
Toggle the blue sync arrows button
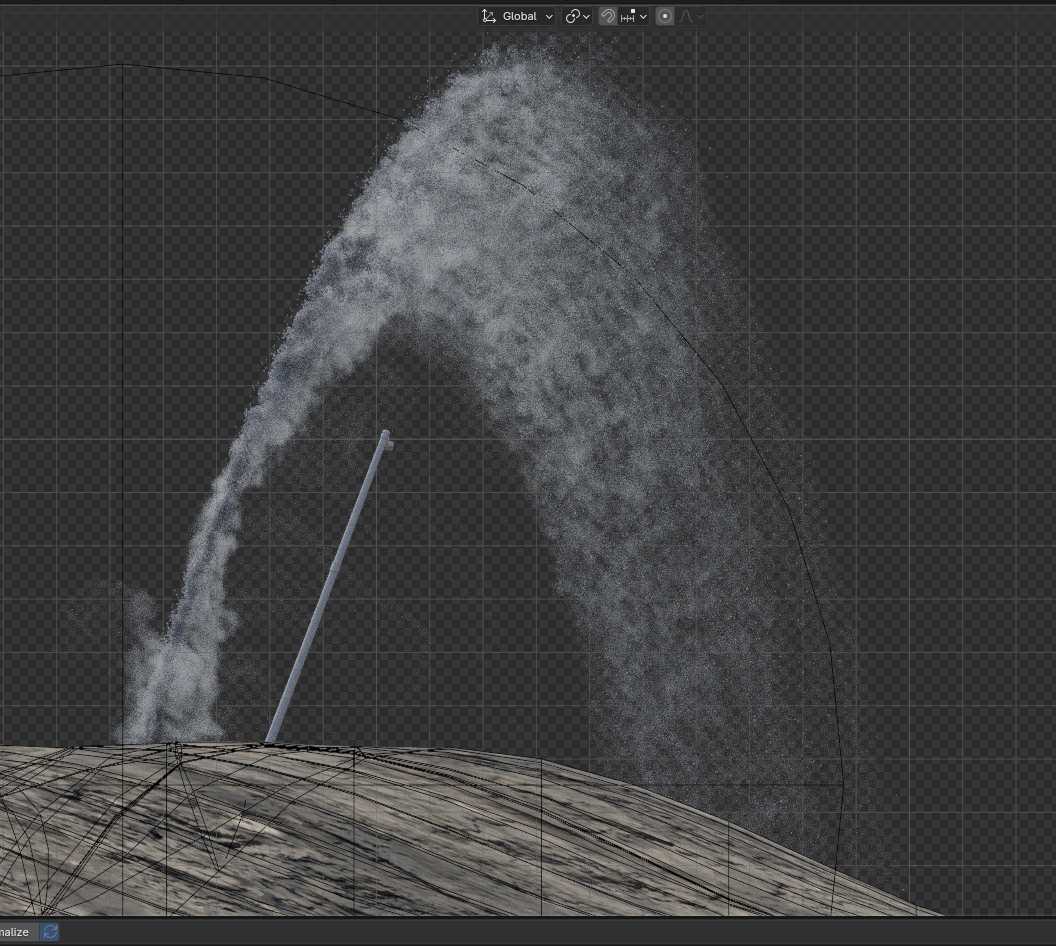click(x=50, y=932)
